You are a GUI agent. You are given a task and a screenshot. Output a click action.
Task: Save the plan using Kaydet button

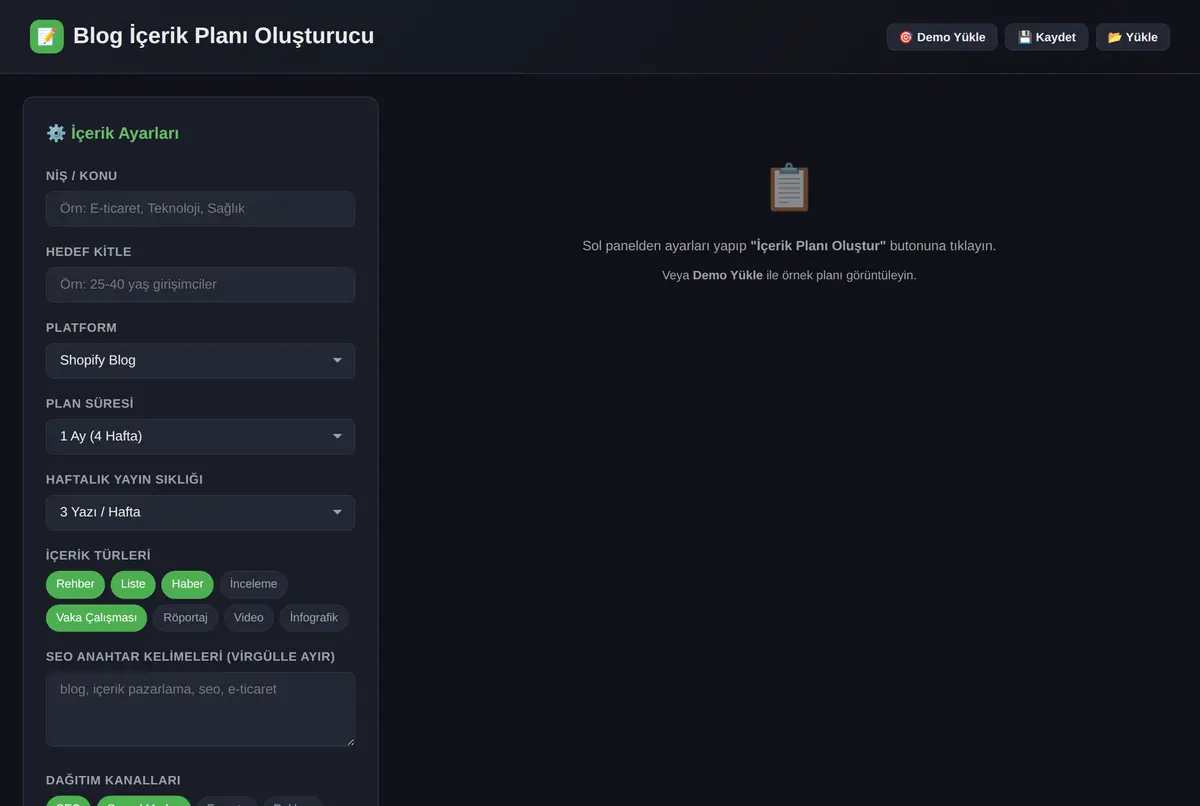1047,37
